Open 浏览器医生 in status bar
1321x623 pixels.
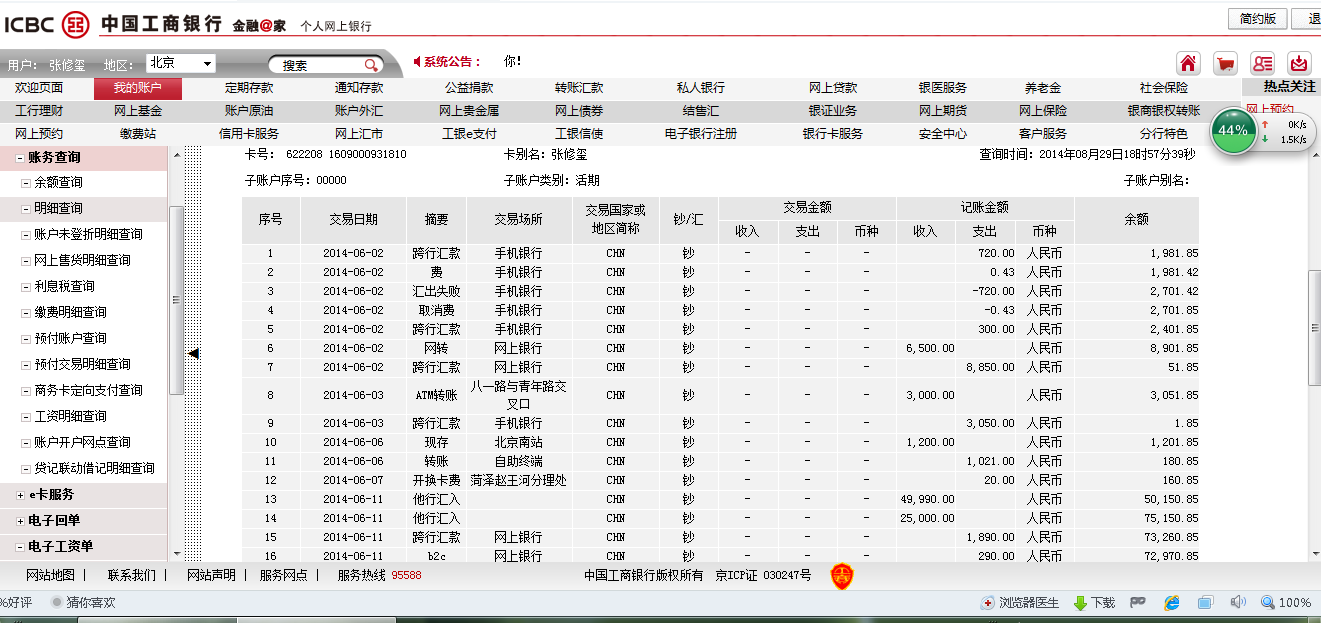click(1020, 603)
